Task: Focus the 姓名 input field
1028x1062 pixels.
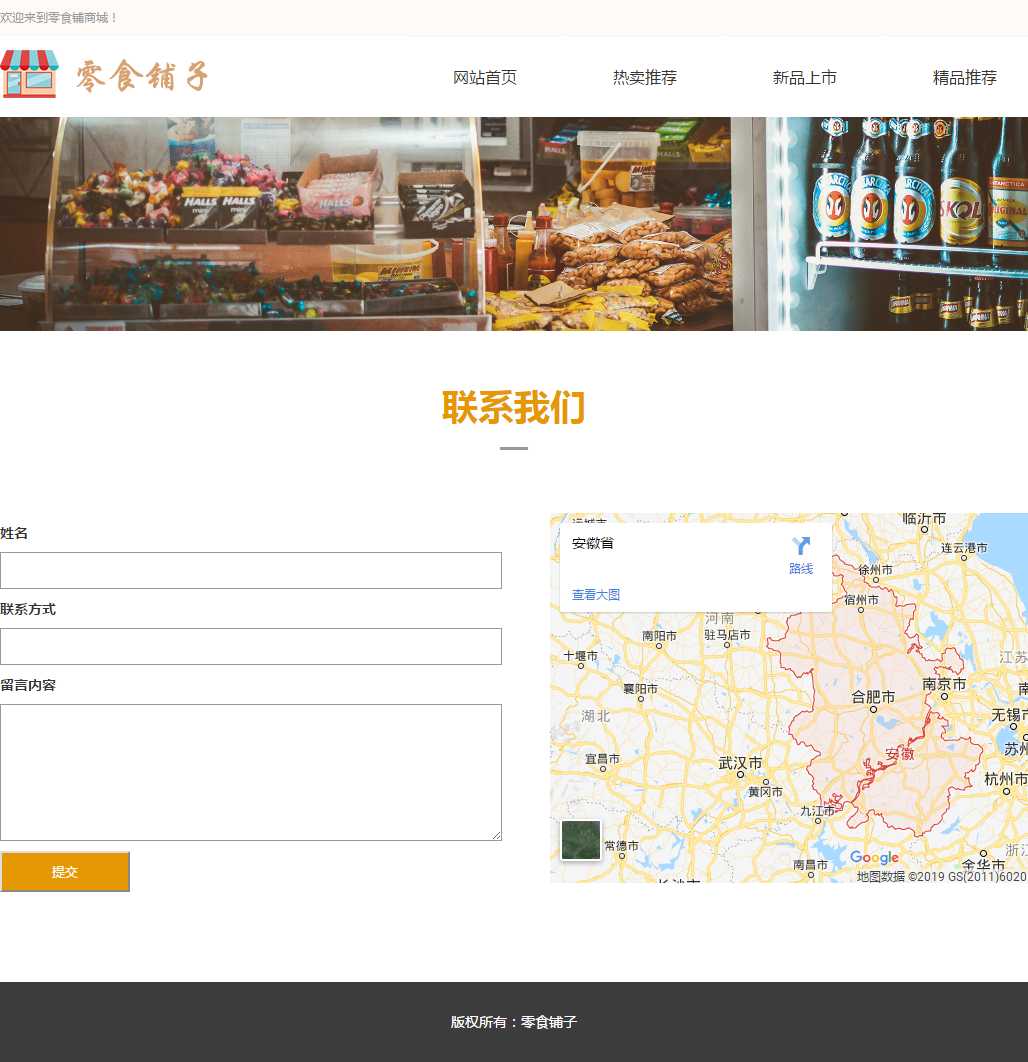Action: click(250, 570)
